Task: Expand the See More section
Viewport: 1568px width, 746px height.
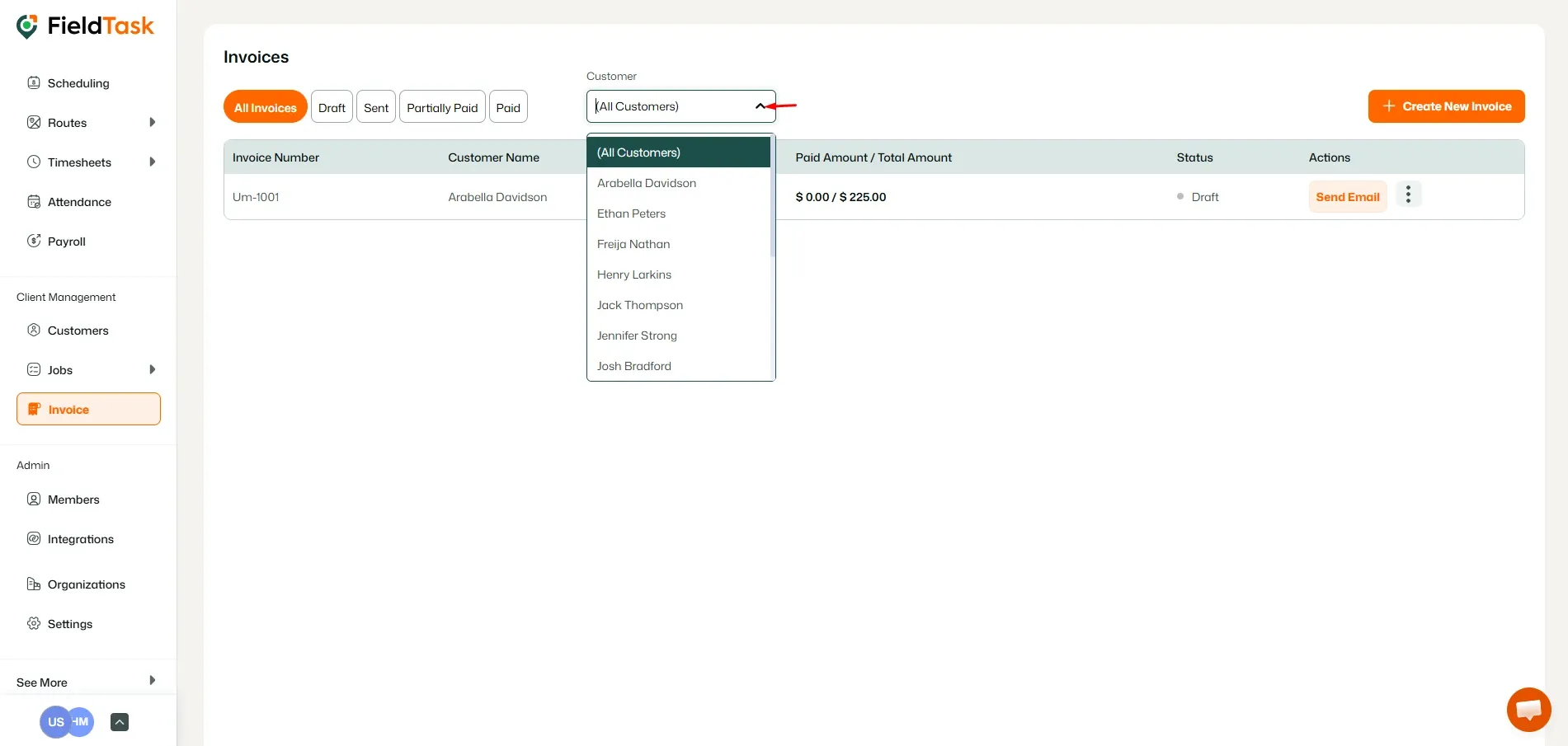Action: click(x=87, y=682)
